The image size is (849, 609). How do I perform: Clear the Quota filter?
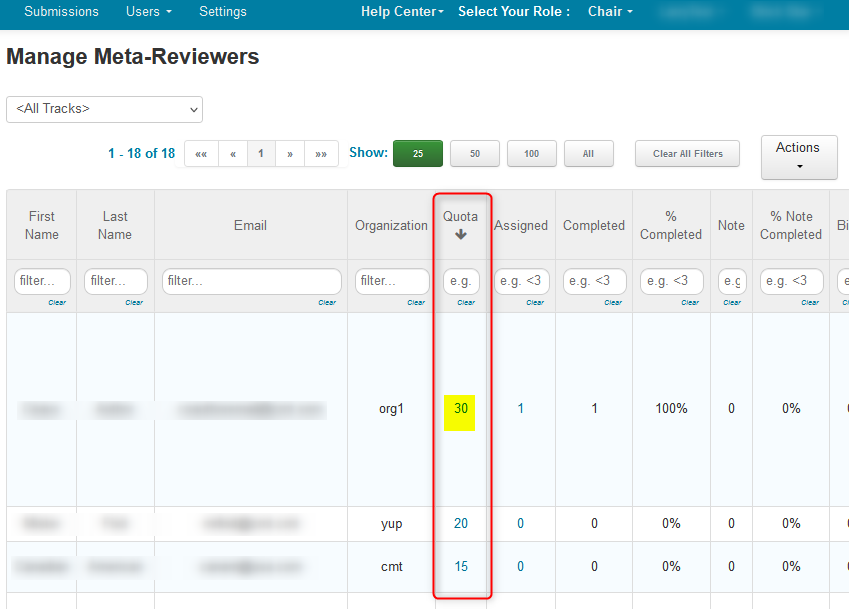coord(466,303)
